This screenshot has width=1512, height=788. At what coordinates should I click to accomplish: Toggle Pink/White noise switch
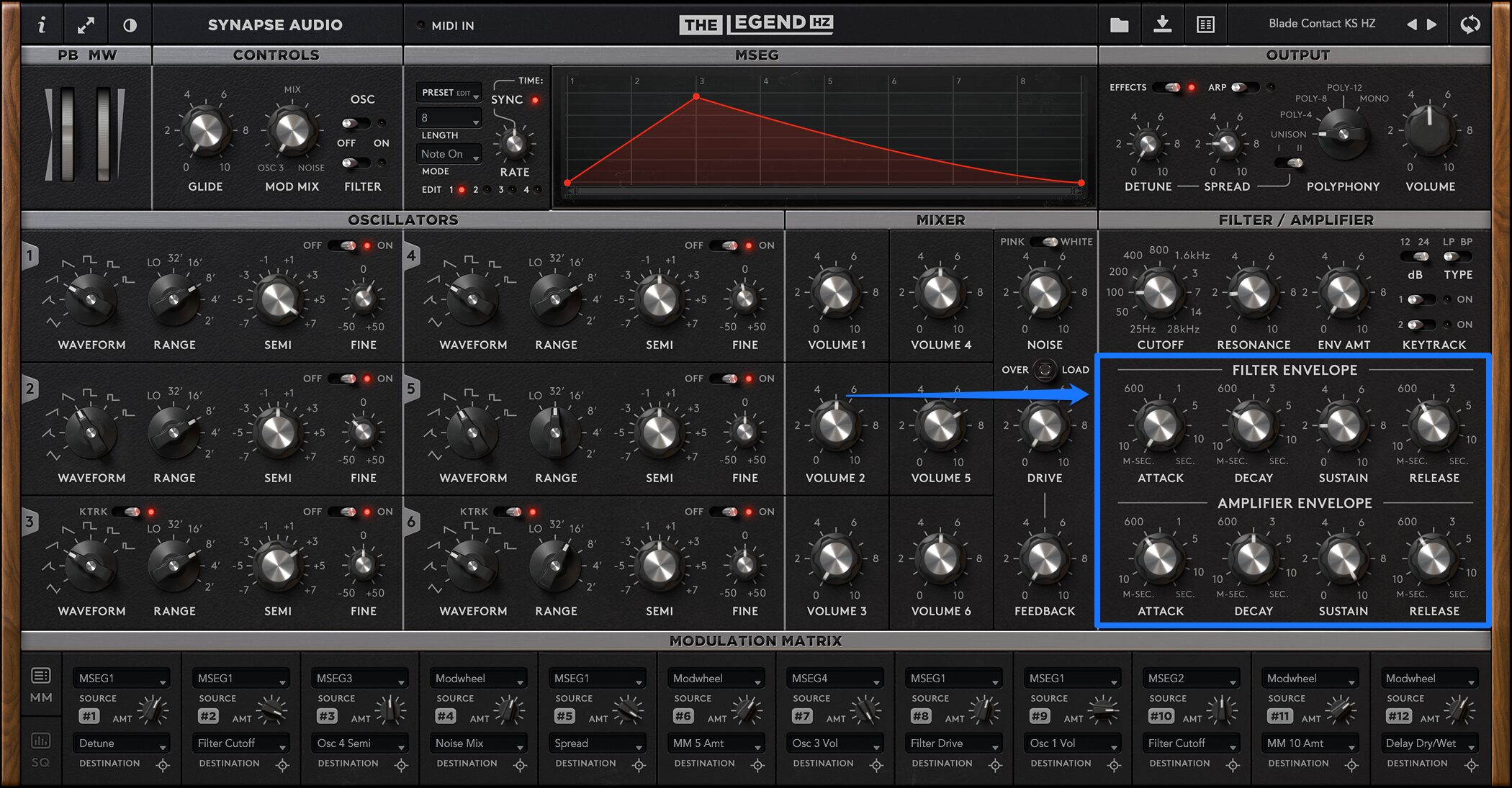[1044, 242]
